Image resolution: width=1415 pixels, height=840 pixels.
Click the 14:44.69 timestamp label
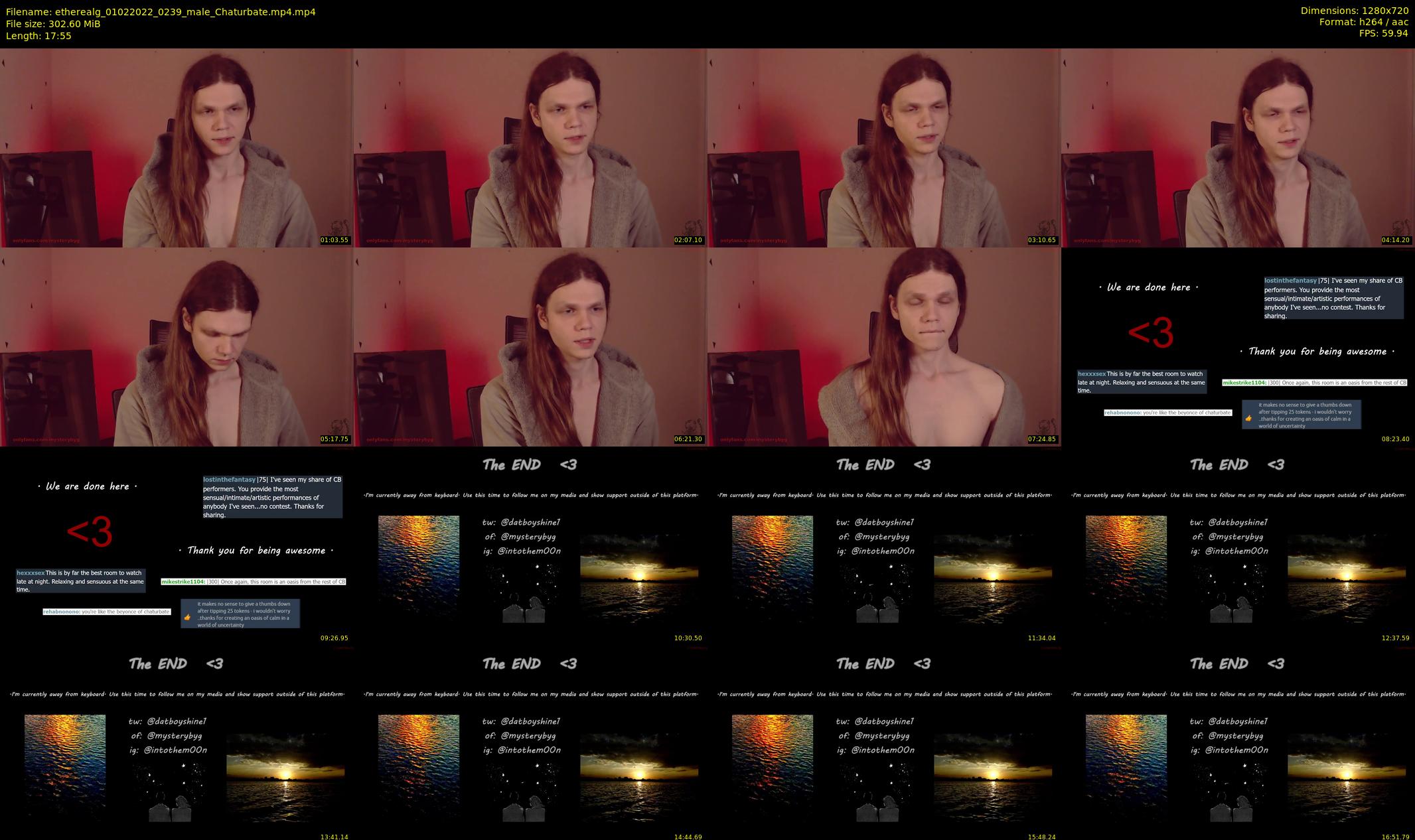tap(688, 837)
